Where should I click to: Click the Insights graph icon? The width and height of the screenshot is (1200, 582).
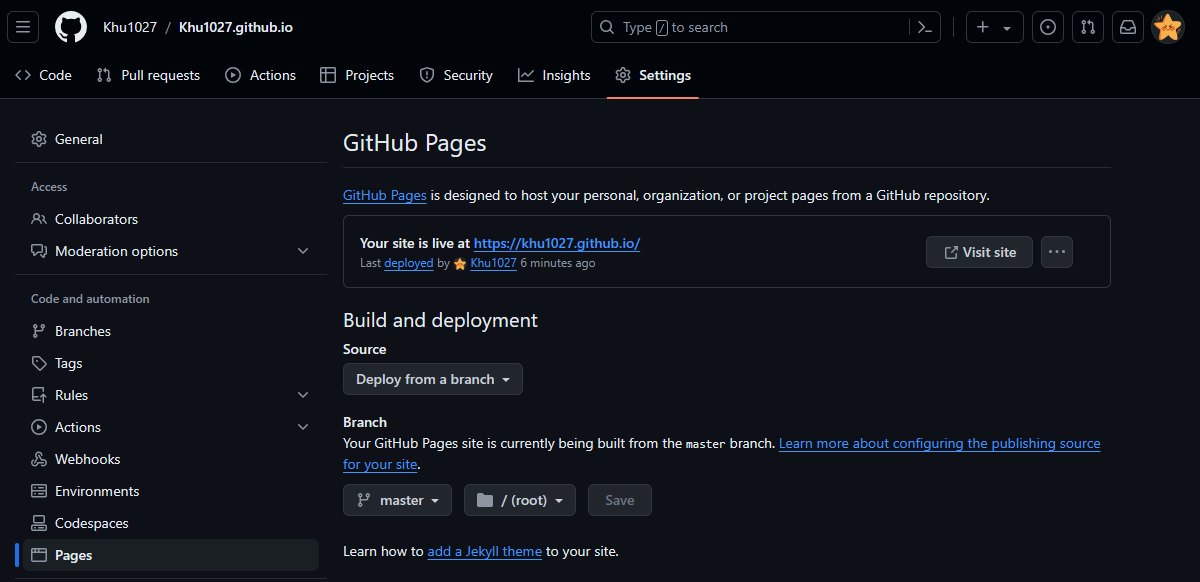tap(526, 75)
